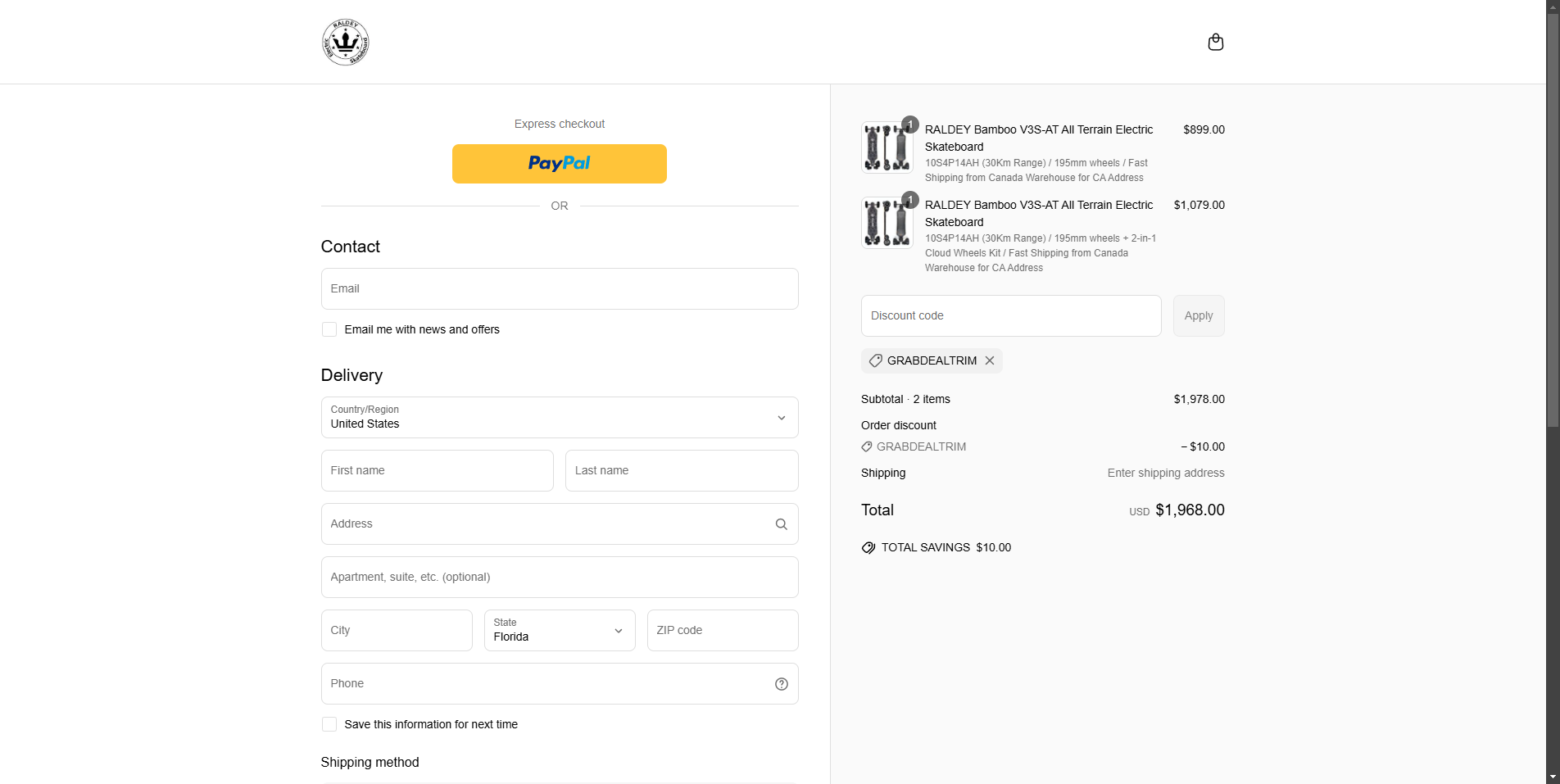The image size is (1560, 784).
Task: Focus the Phone input field
Action: click(x=560, y=683)
